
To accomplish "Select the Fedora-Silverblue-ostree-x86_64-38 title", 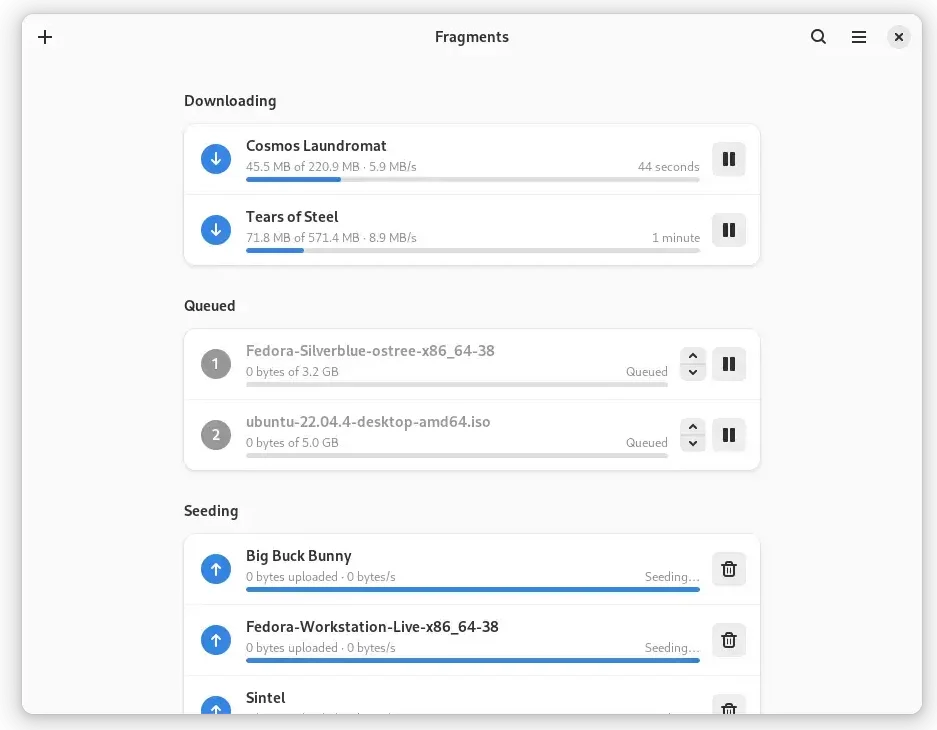I will (x=370, y=351).
